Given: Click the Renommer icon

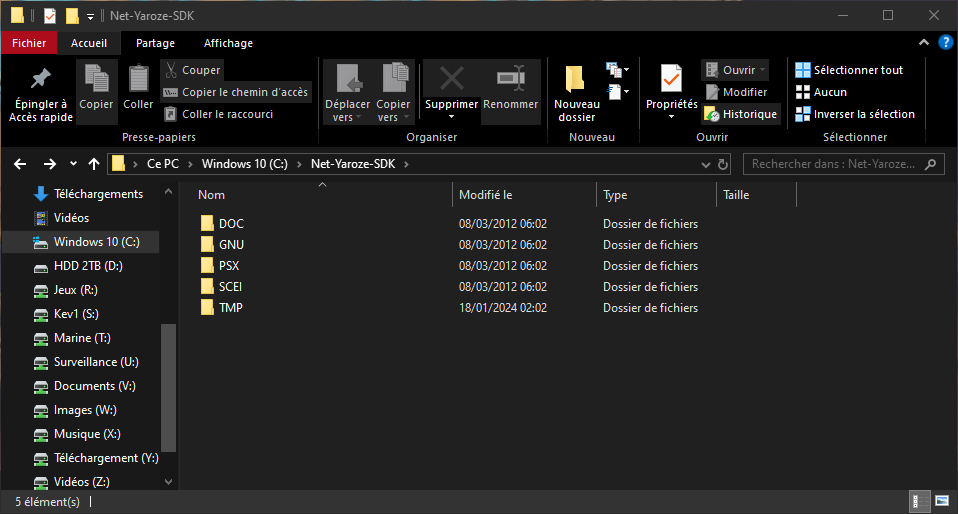Looking at the screenshot, I should 511,79.
